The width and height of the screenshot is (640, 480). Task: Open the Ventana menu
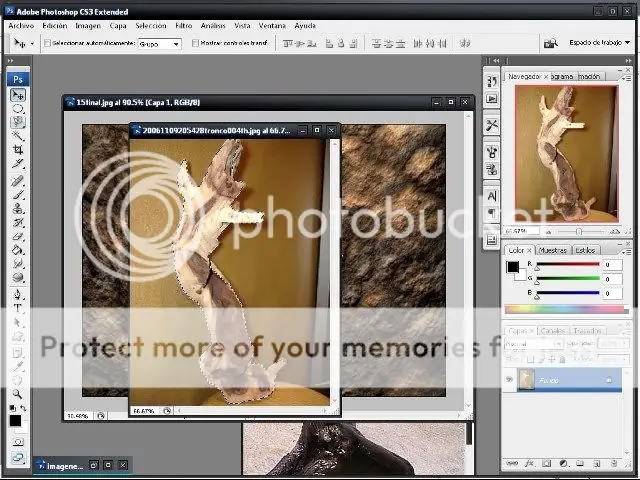pos(272,25)
